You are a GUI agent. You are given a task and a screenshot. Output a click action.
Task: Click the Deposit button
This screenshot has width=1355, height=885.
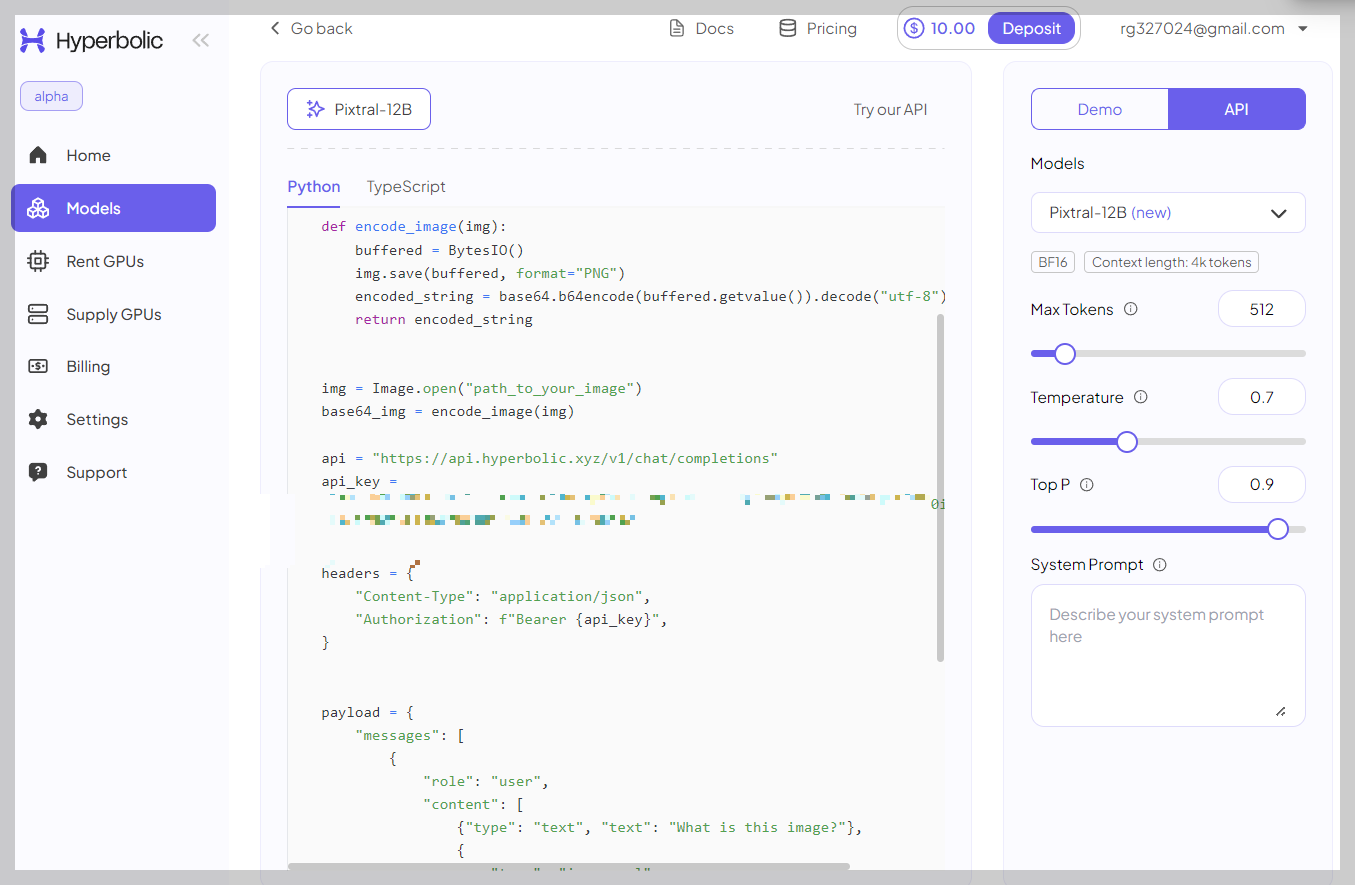coord(1031,28)
